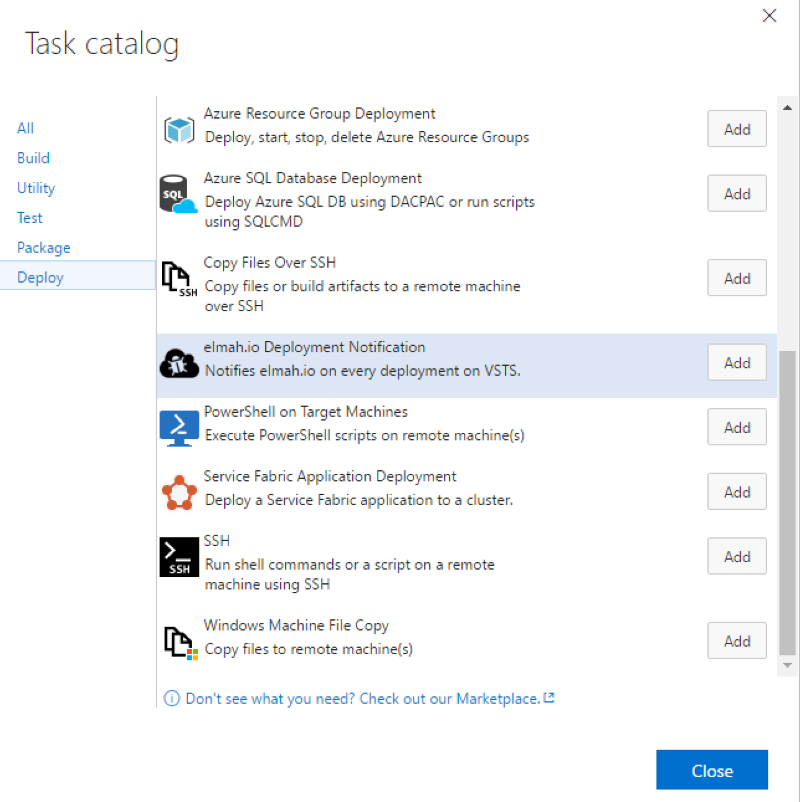Open the Utility task category

pyautogui.click(x=35, y=187)
